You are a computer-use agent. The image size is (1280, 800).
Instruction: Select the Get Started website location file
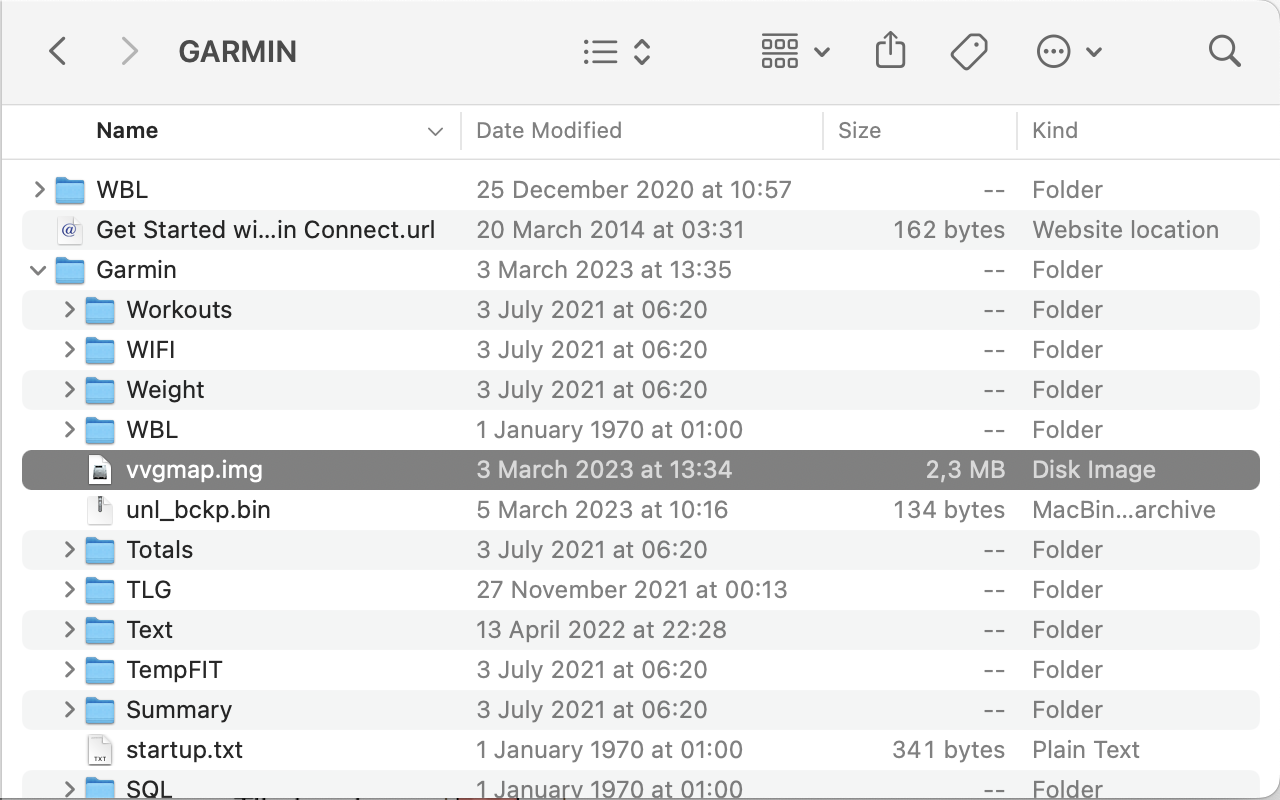(265, 230)
